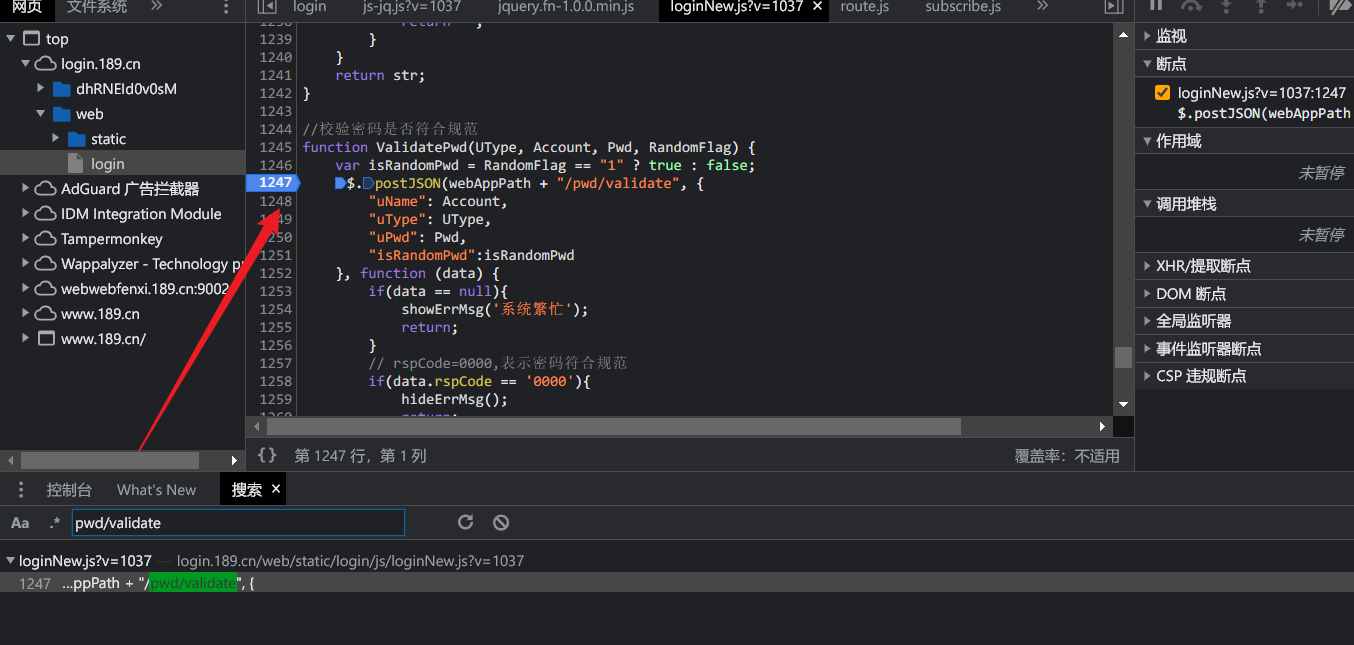Expand the www.189.cn node
The image size is (1354, 645).
26,314
